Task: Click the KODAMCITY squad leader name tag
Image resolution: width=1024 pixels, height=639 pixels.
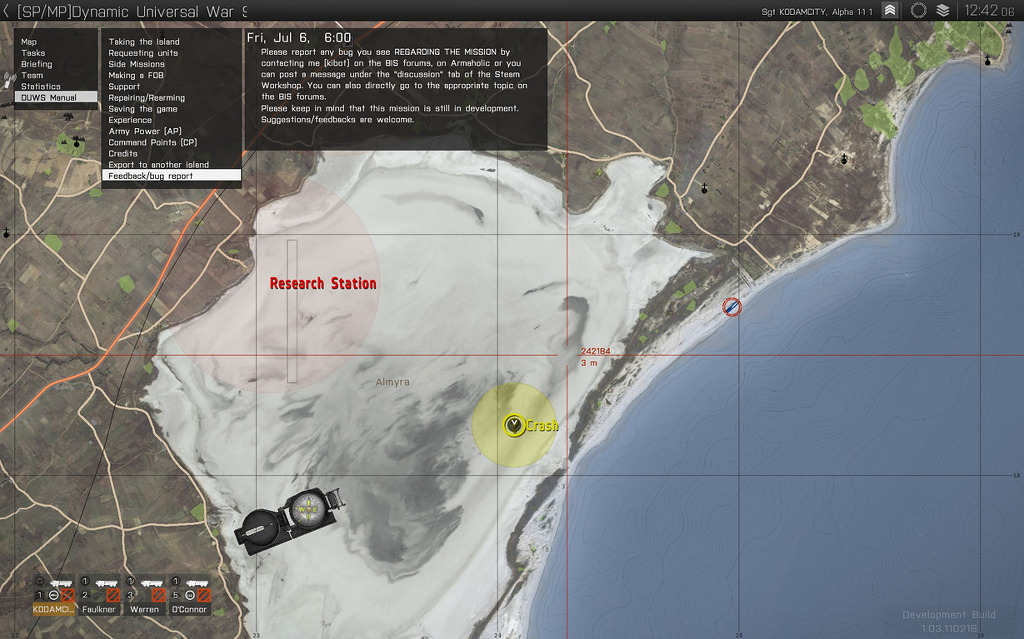Action: point(54,608)
